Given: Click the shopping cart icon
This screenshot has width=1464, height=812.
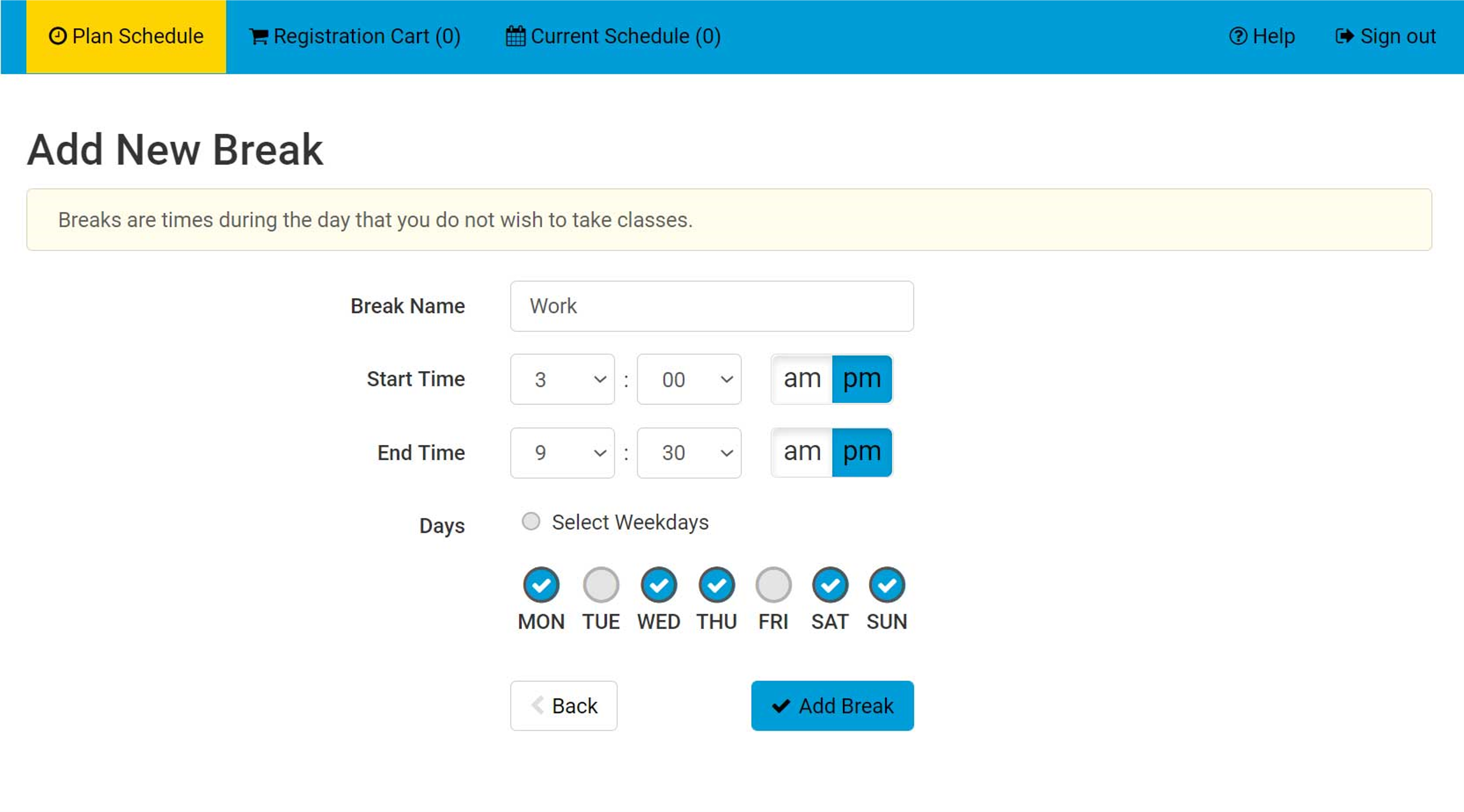Looking at the screenshot, I should 258,37.
